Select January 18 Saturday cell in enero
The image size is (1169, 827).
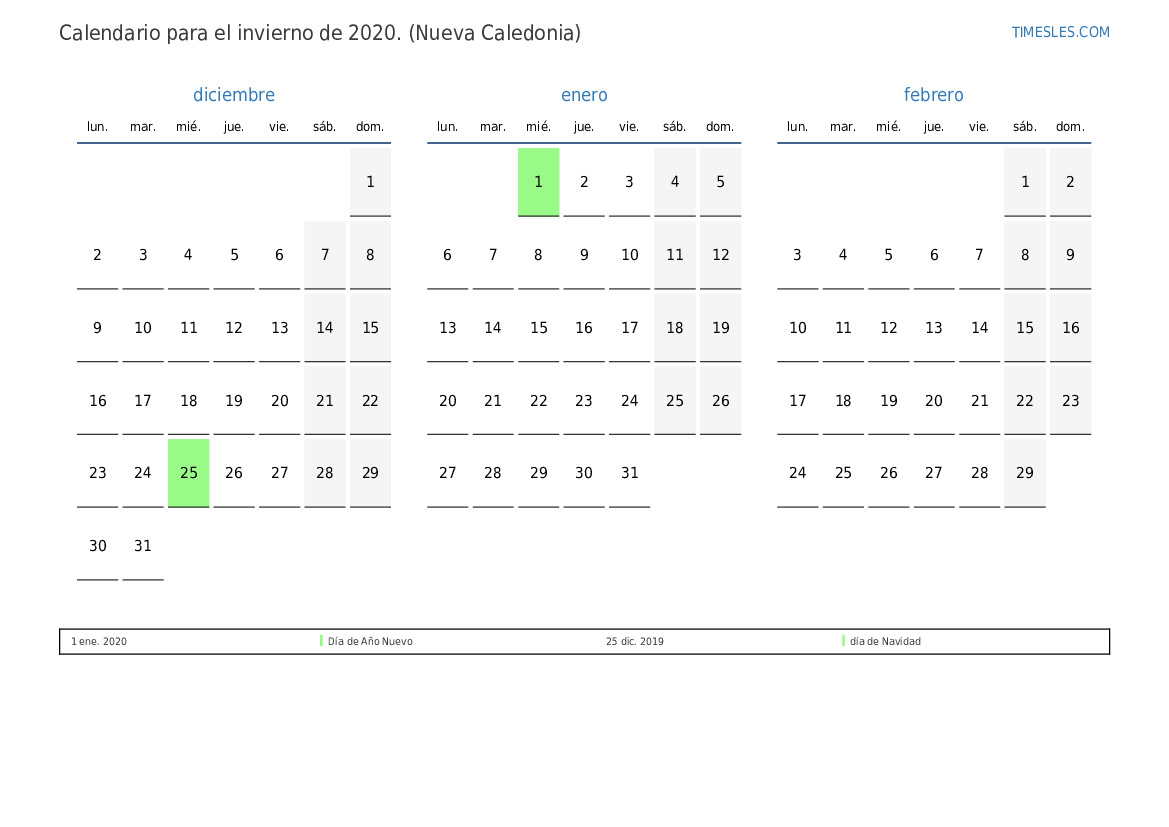click(x=675, y=328)
